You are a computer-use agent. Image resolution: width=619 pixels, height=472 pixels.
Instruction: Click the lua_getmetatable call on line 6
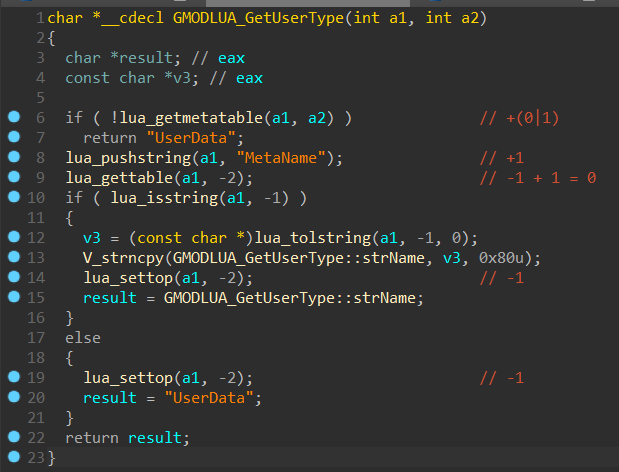191,118
